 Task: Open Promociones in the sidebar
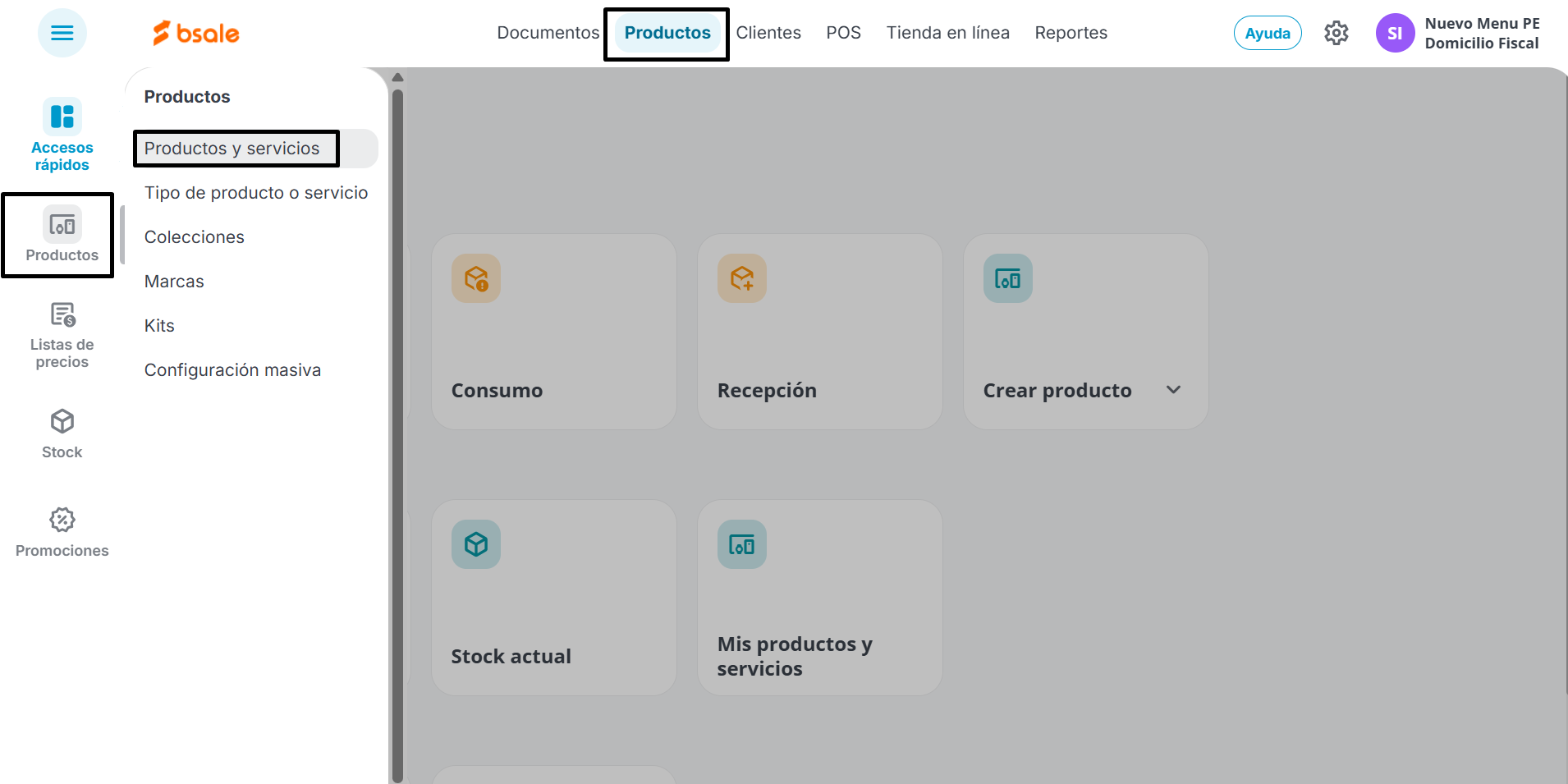pyautogui.click(x=62, y=533)
